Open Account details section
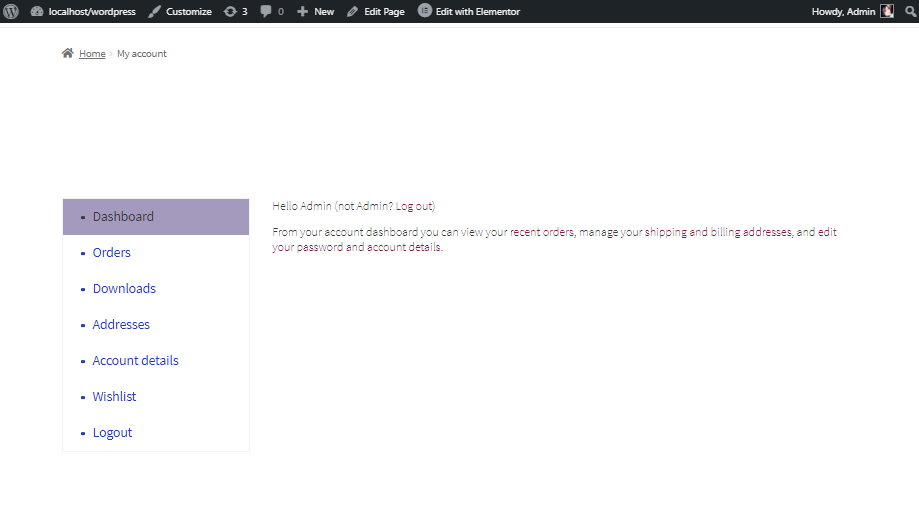This screenshot has height=508, width=919. [135, 360]
